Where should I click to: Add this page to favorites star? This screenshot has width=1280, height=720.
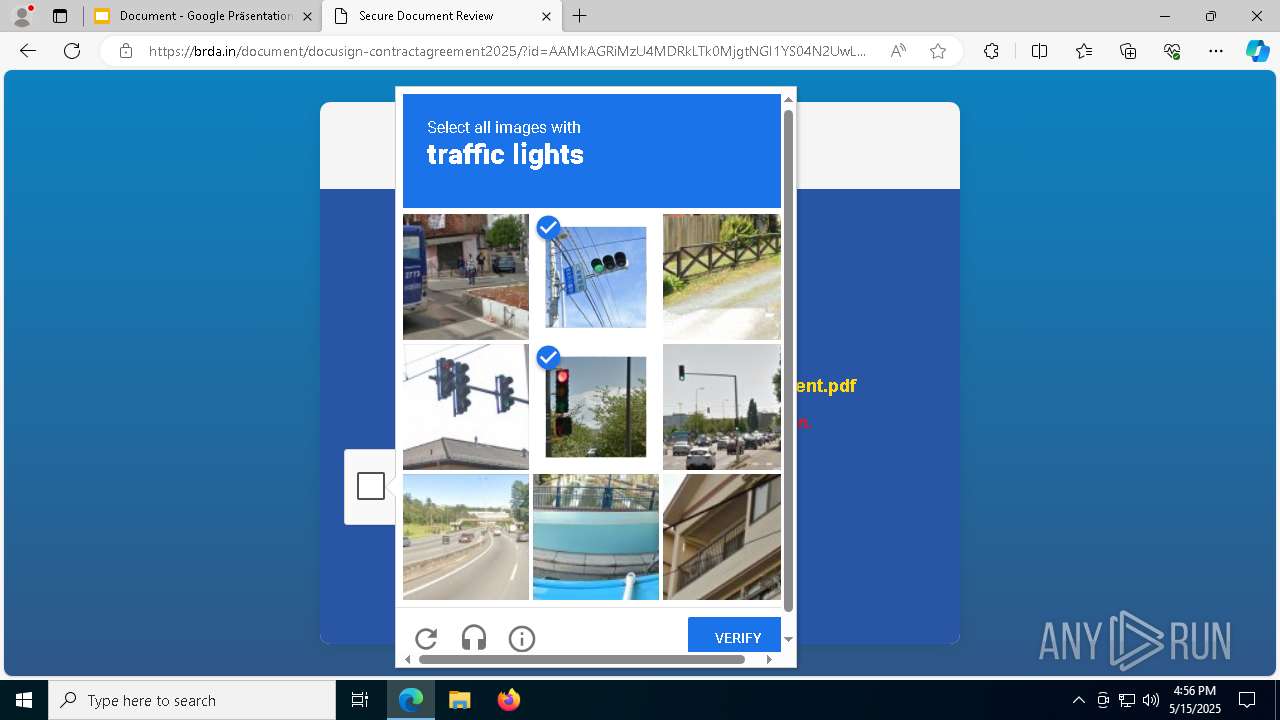938,51
